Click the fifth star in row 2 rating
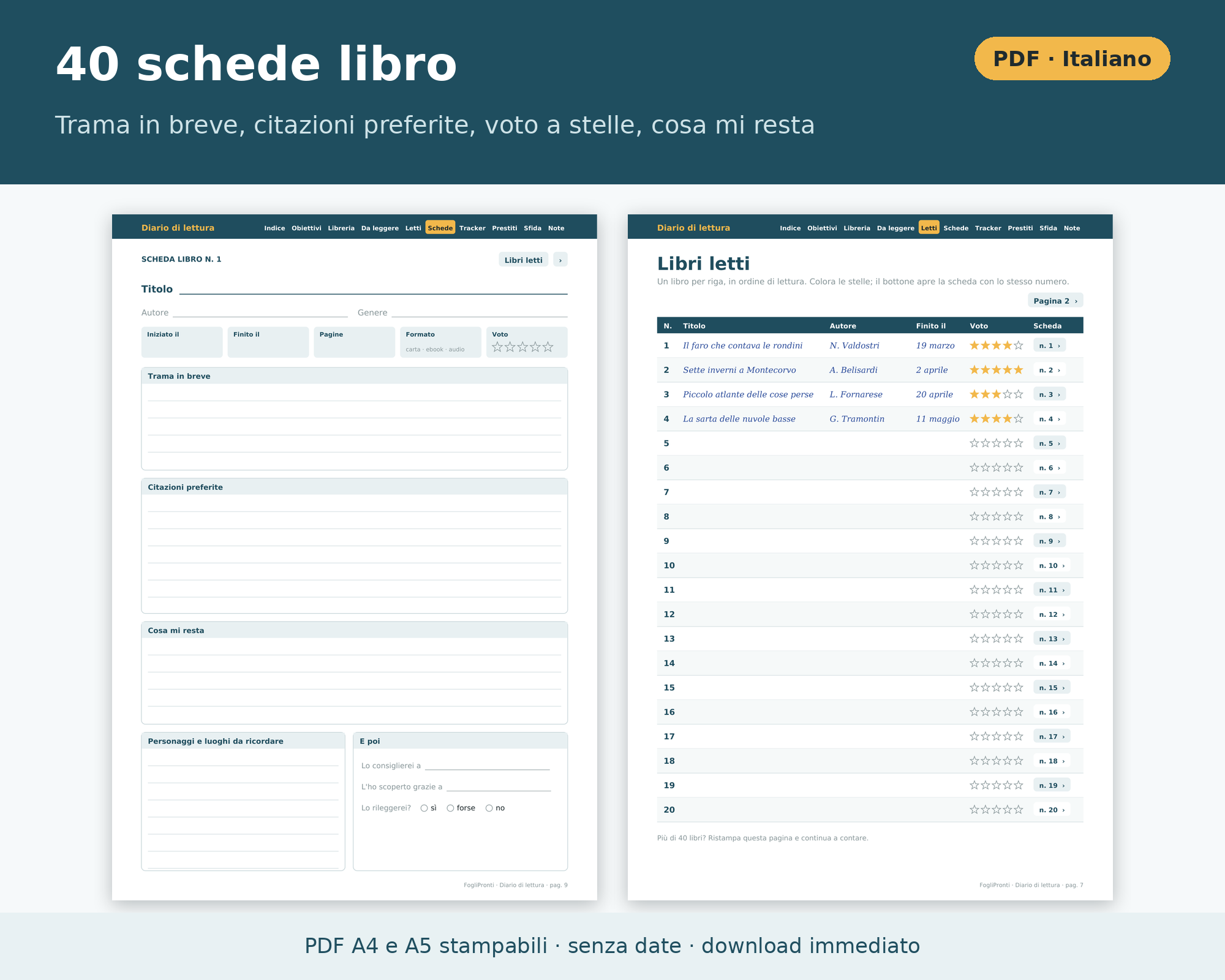The width and height of the screenshot is (1225, 980). [x=1019, y=370]
